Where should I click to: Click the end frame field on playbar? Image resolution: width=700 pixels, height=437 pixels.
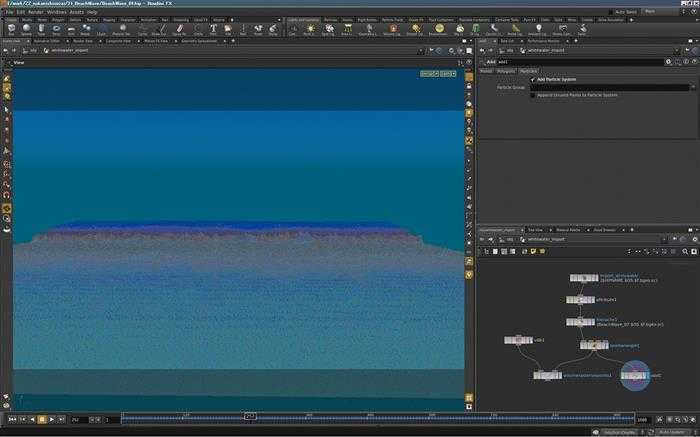pos(643,420)
